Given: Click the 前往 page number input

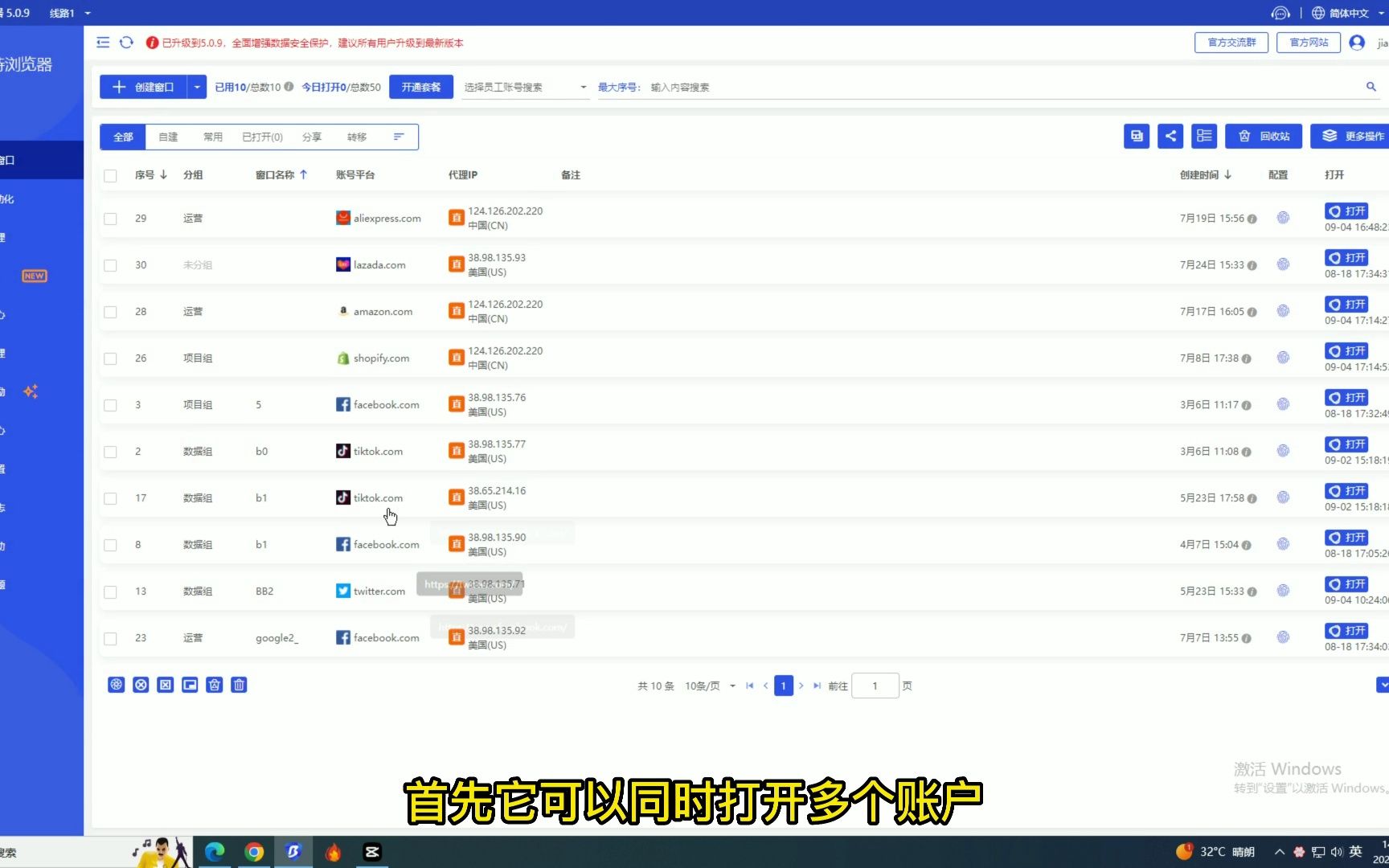Looking at the screenshot, I should tap(875, 686).
